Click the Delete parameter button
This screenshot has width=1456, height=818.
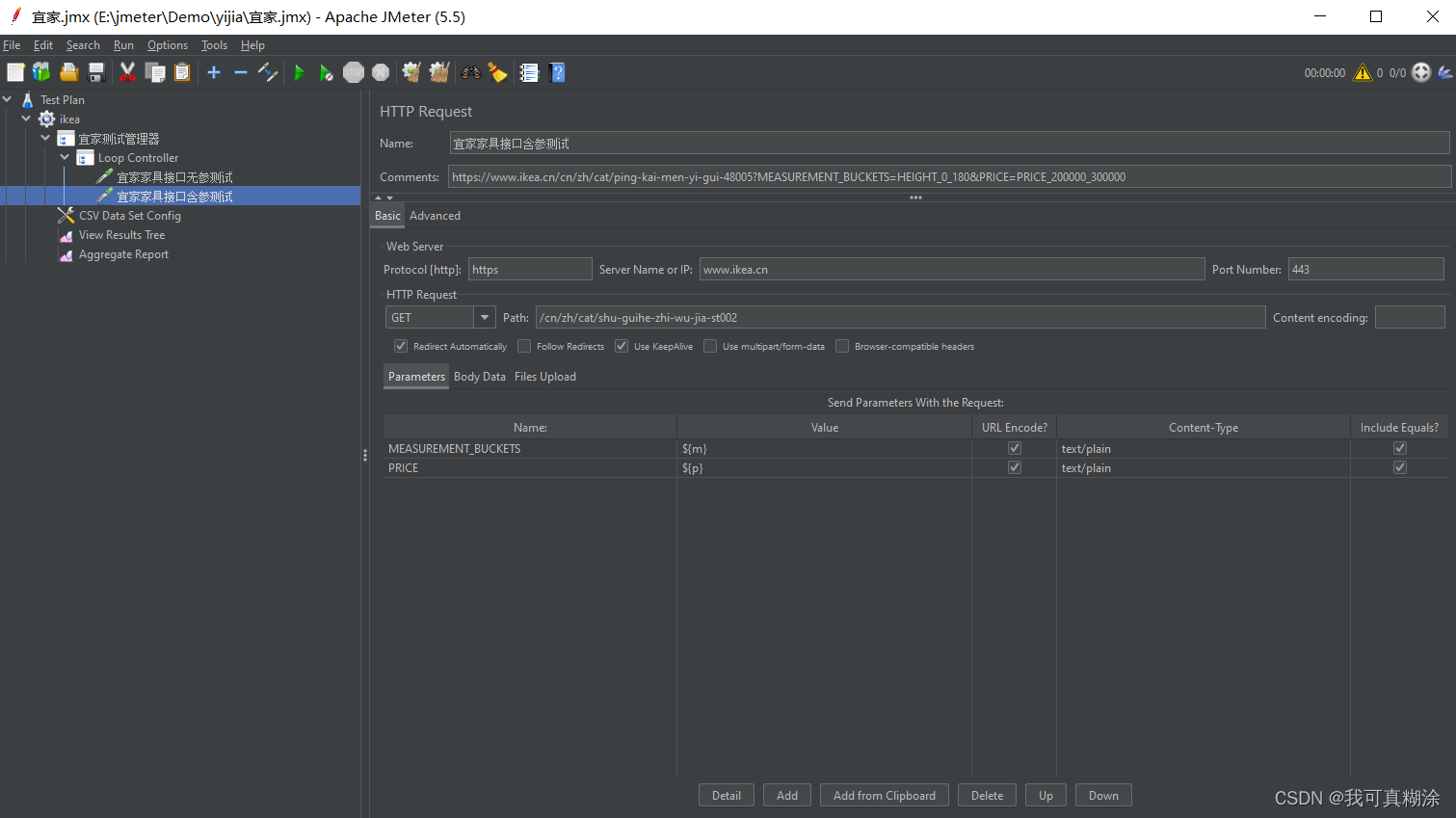(x=987, y=795)
